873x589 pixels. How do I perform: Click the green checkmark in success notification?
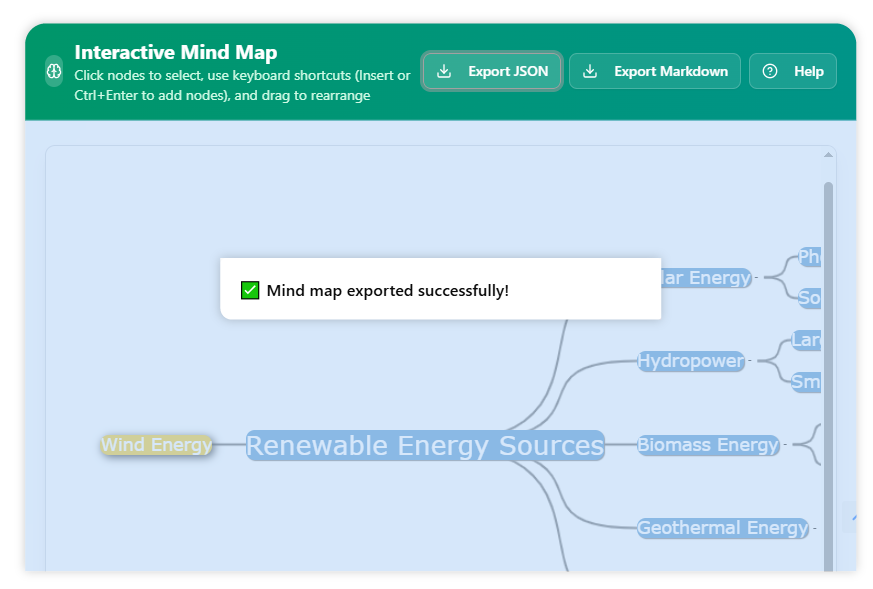tap(250, 291)
